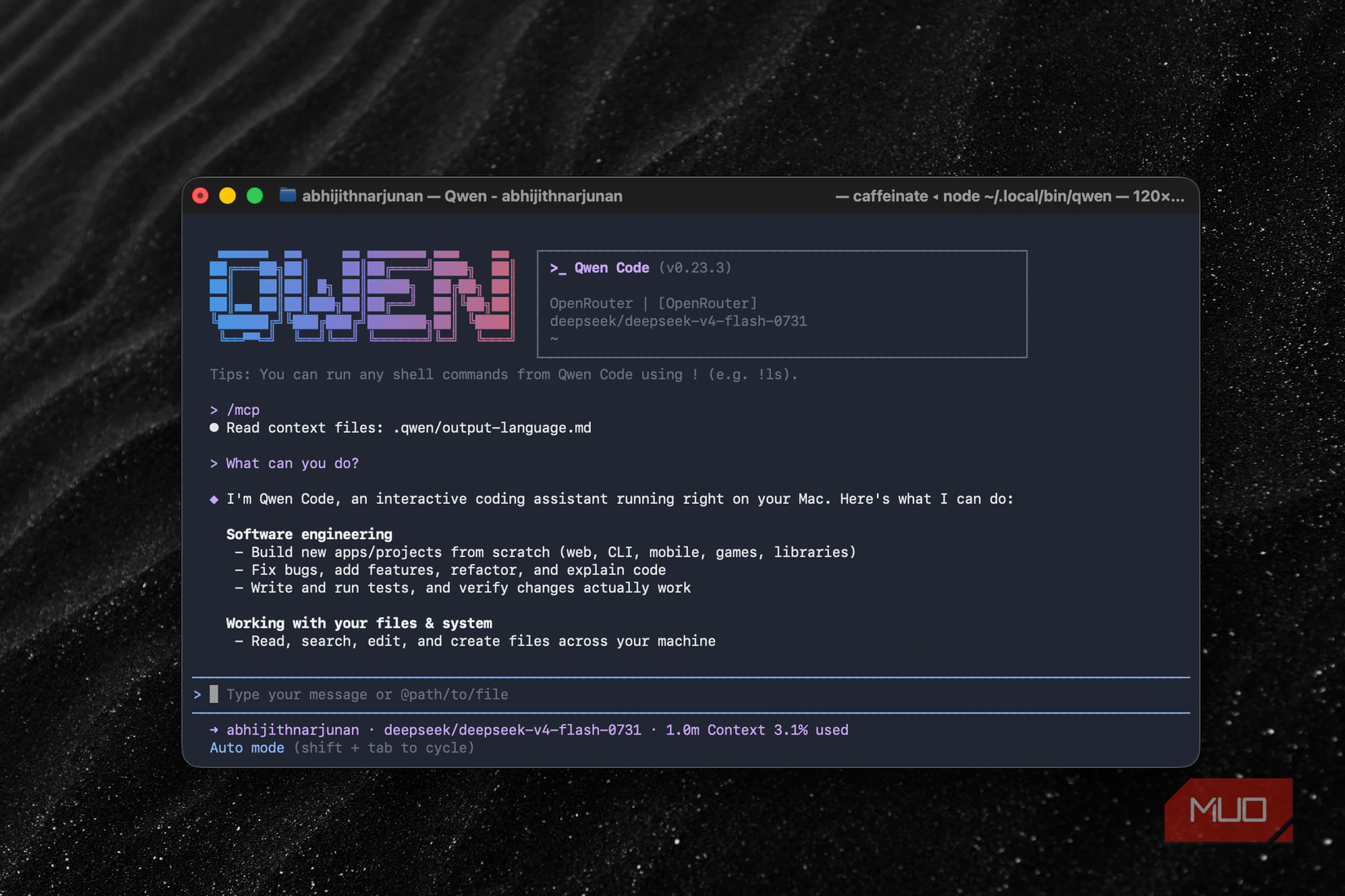Click the white bullet before 'Read context files'
The image size is (1345, 896).
(214, 428)
